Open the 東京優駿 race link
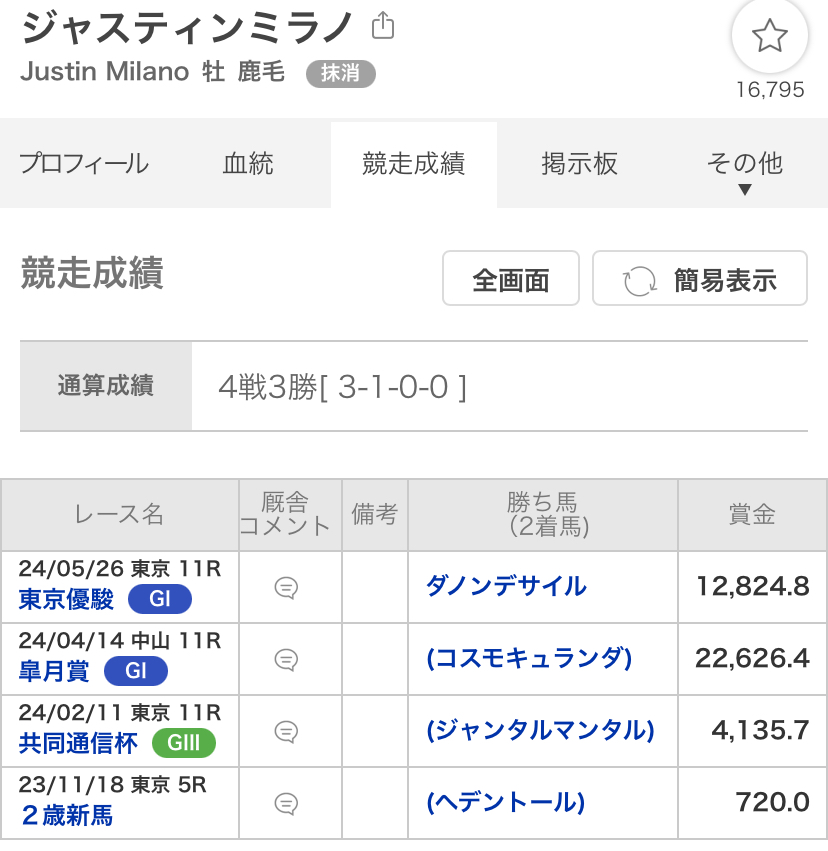The image size is (828, 851). pos(66,599)
